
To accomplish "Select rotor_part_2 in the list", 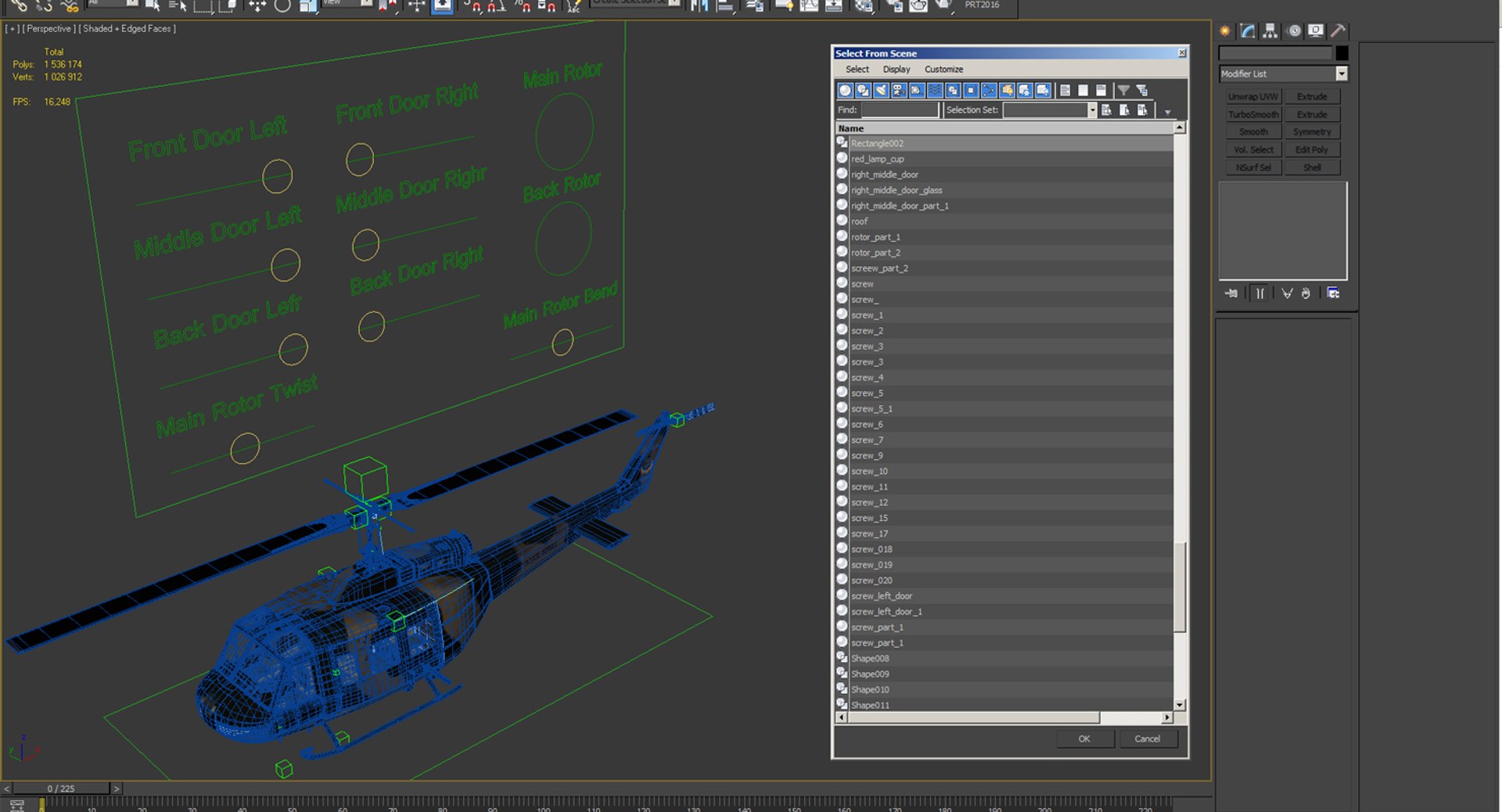I will pos(1004,253).
